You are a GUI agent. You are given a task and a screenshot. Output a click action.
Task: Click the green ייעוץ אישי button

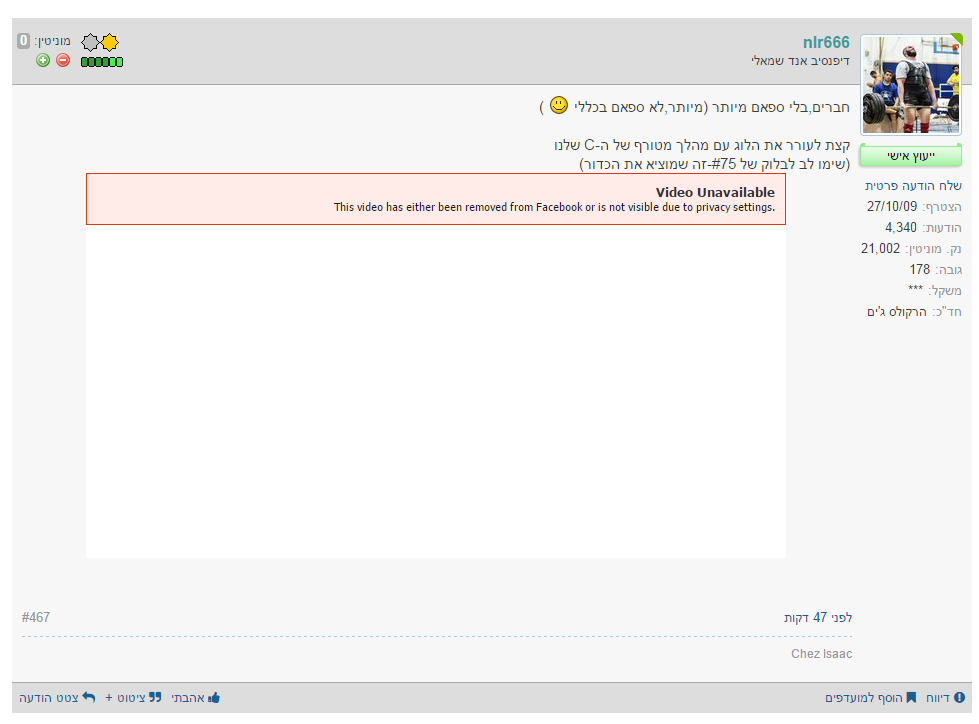tap(911, 155)
